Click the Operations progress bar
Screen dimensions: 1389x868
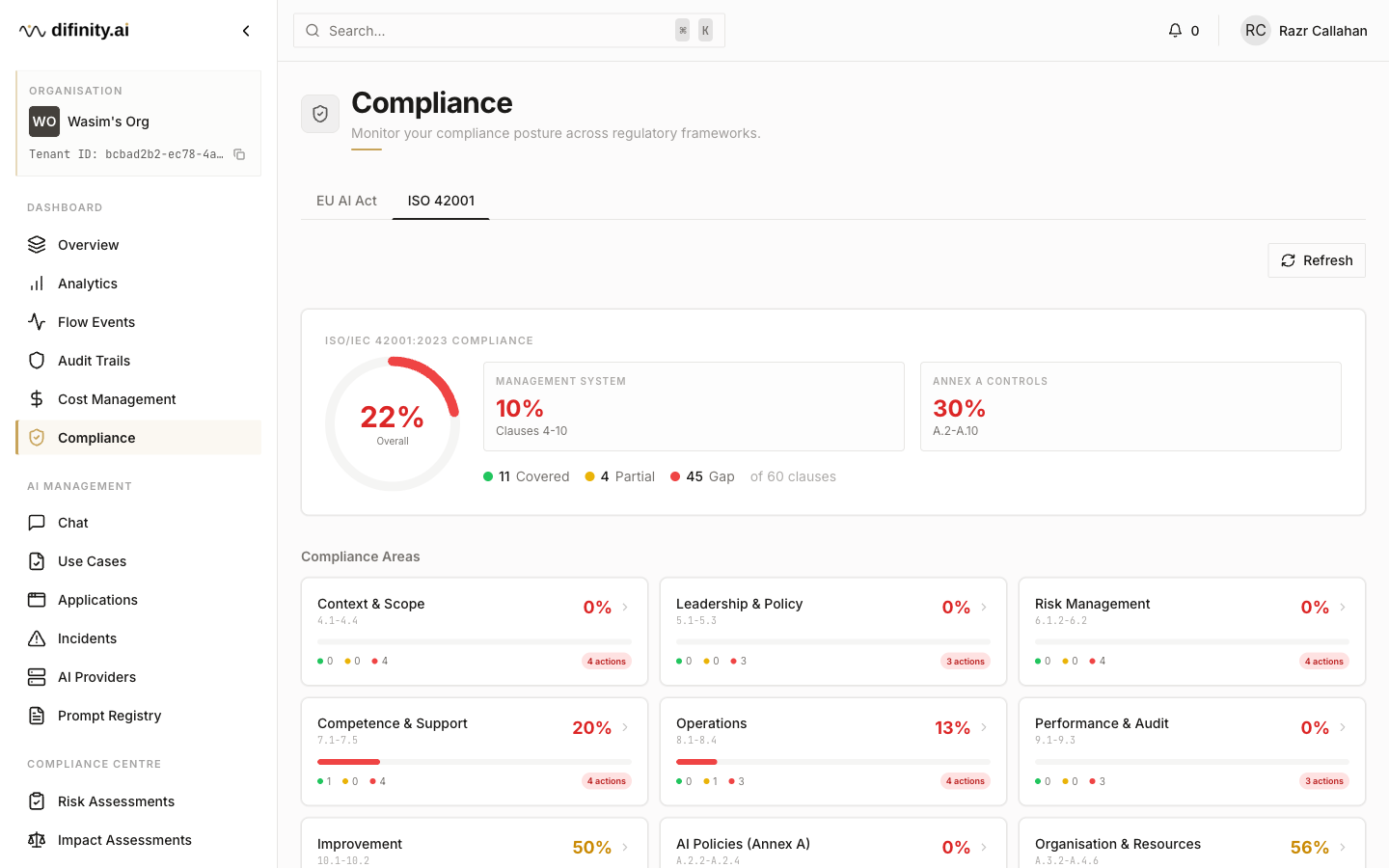pos(833,762)
